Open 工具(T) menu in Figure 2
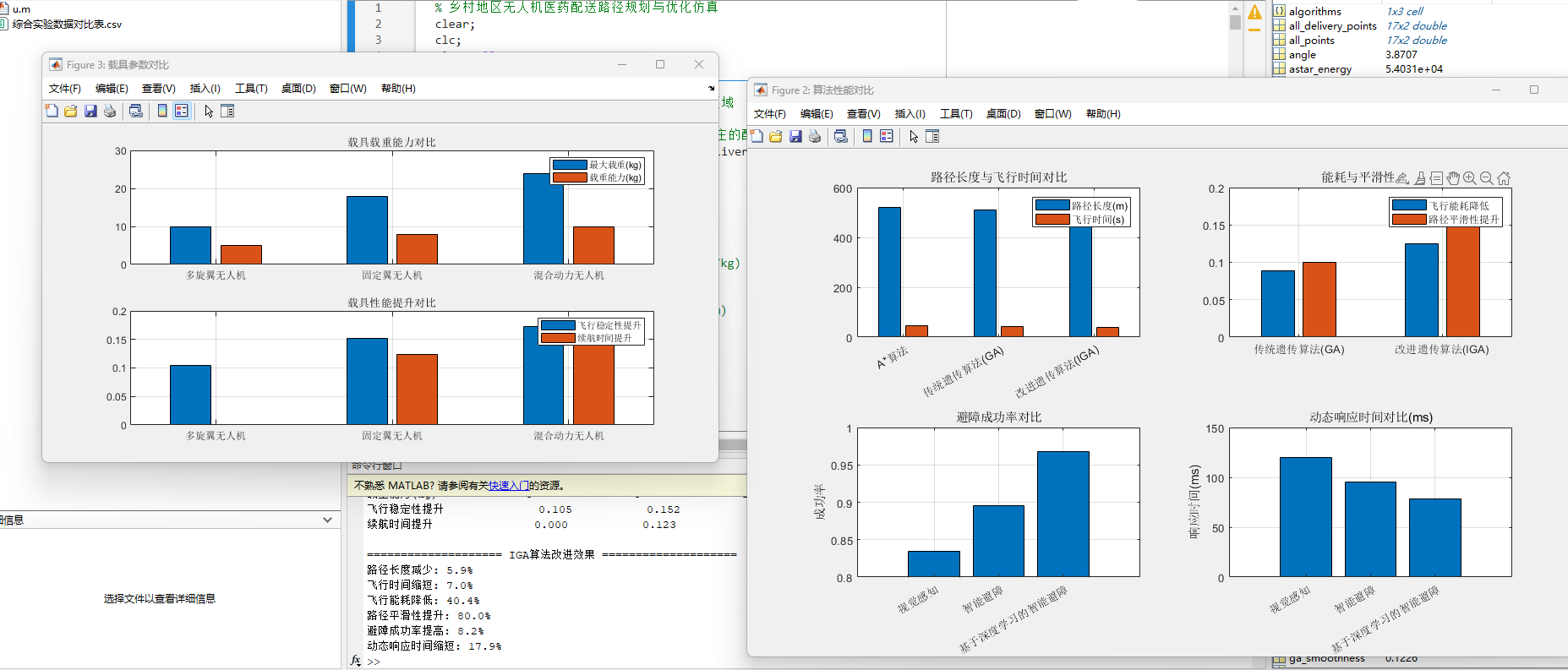 [956, 113]
